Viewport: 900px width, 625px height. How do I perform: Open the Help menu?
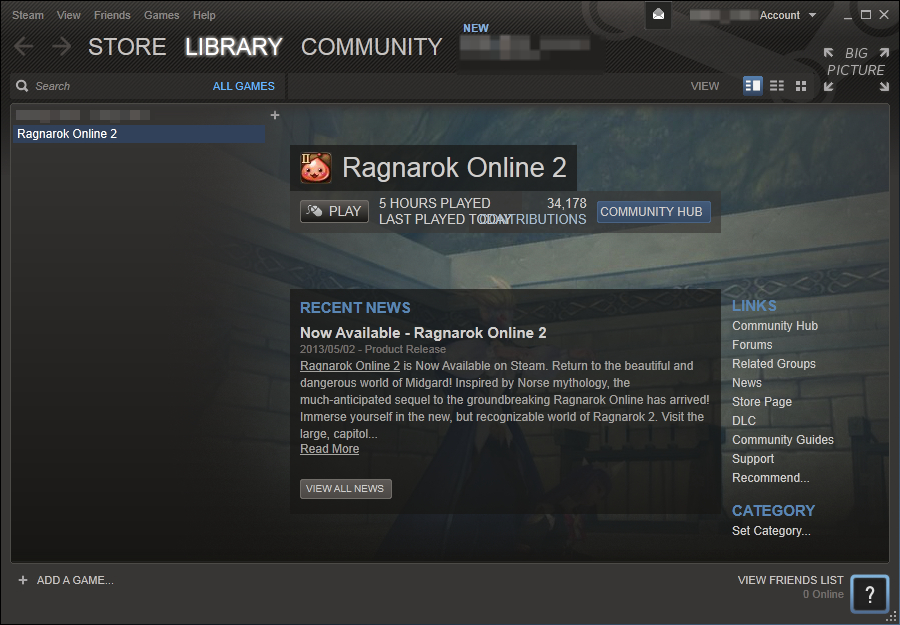[204, 15]
